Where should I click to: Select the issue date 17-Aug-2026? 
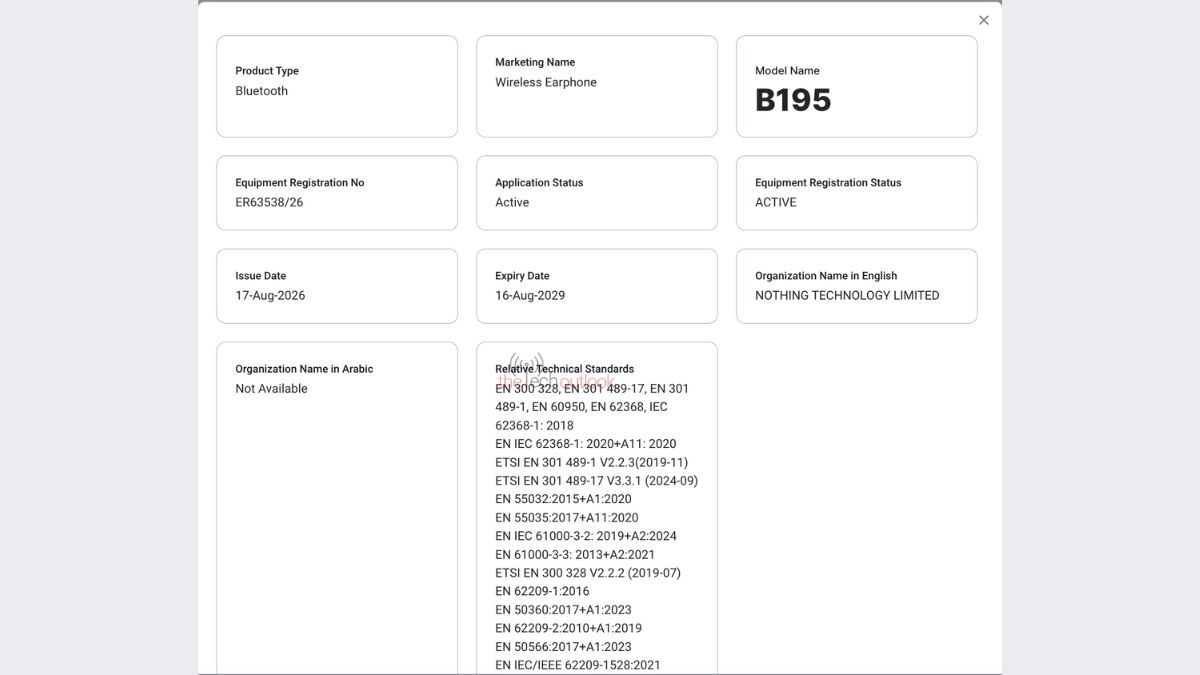(x=270, y=295)
